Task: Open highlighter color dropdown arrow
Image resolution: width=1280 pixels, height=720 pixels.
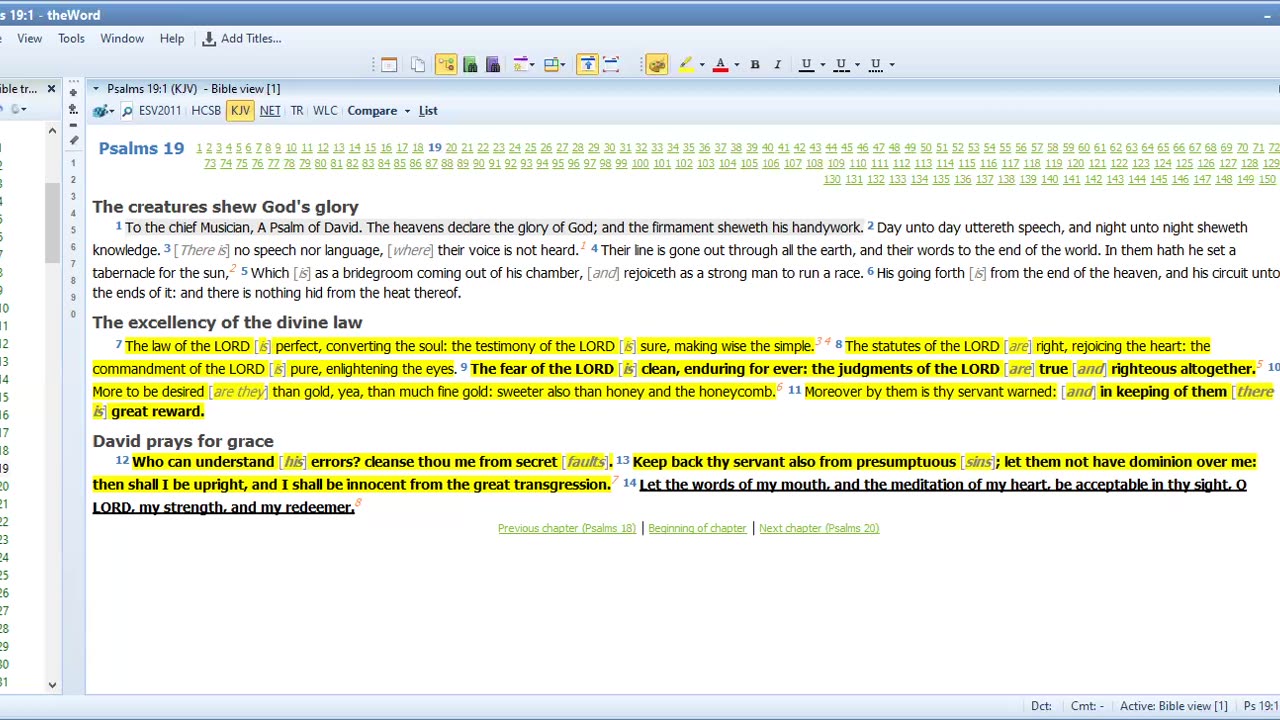Action: 701,65
